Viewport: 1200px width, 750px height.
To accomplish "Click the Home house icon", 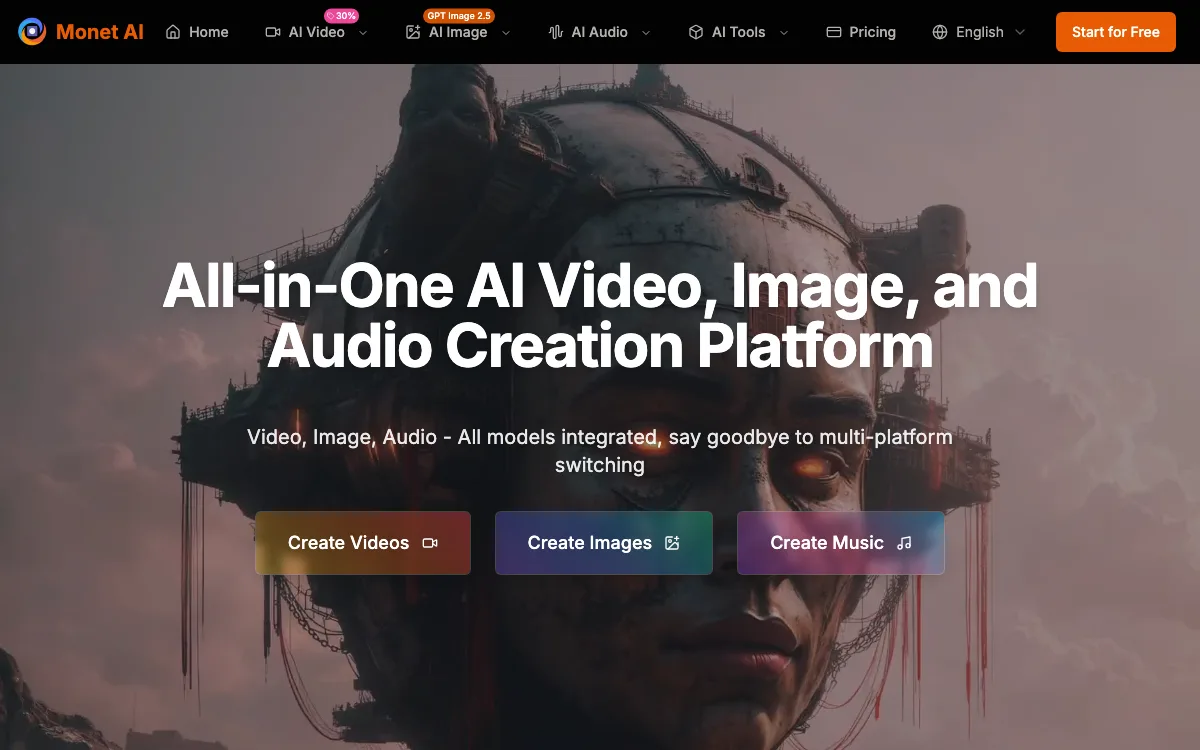I will (173, 32).
